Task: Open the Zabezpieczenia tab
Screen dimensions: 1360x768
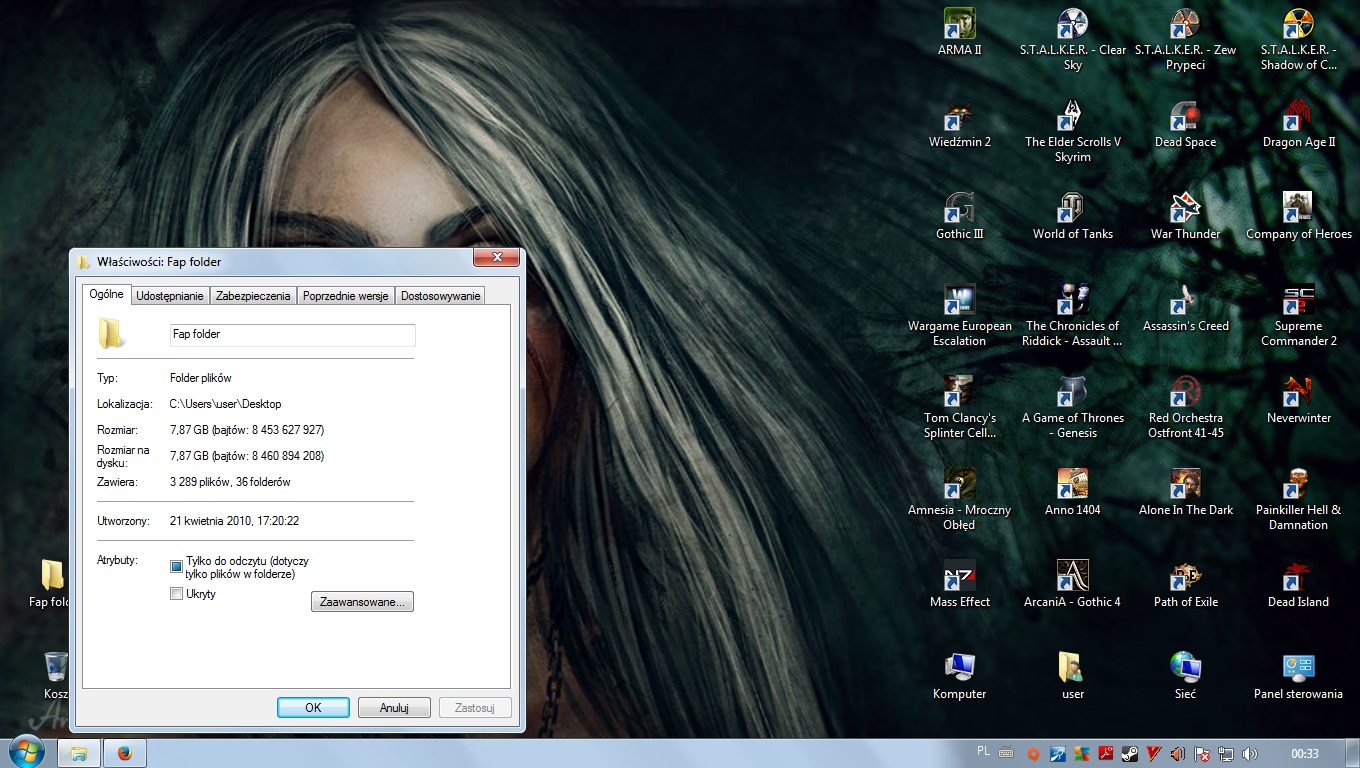Action: point(253,295)
